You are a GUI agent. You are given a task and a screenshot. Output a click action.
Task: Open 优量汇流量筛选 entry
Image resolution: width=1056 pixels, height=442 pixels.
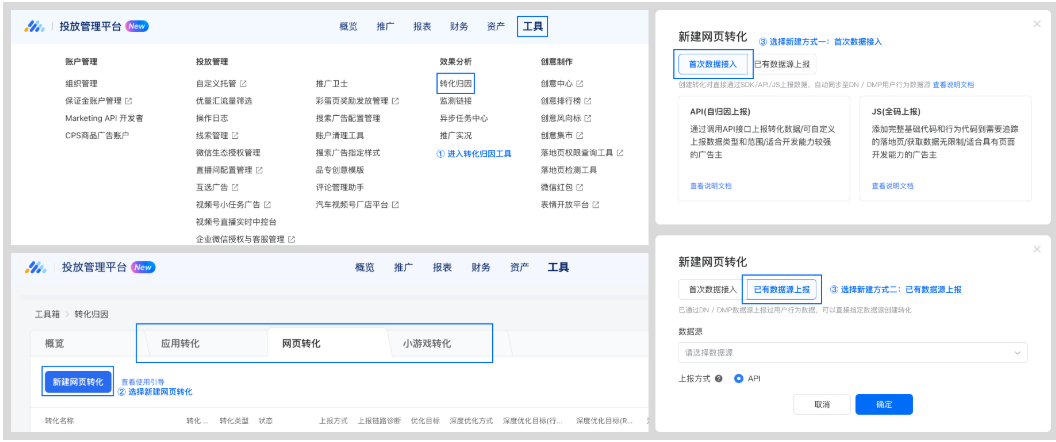(x=224, y=101)
